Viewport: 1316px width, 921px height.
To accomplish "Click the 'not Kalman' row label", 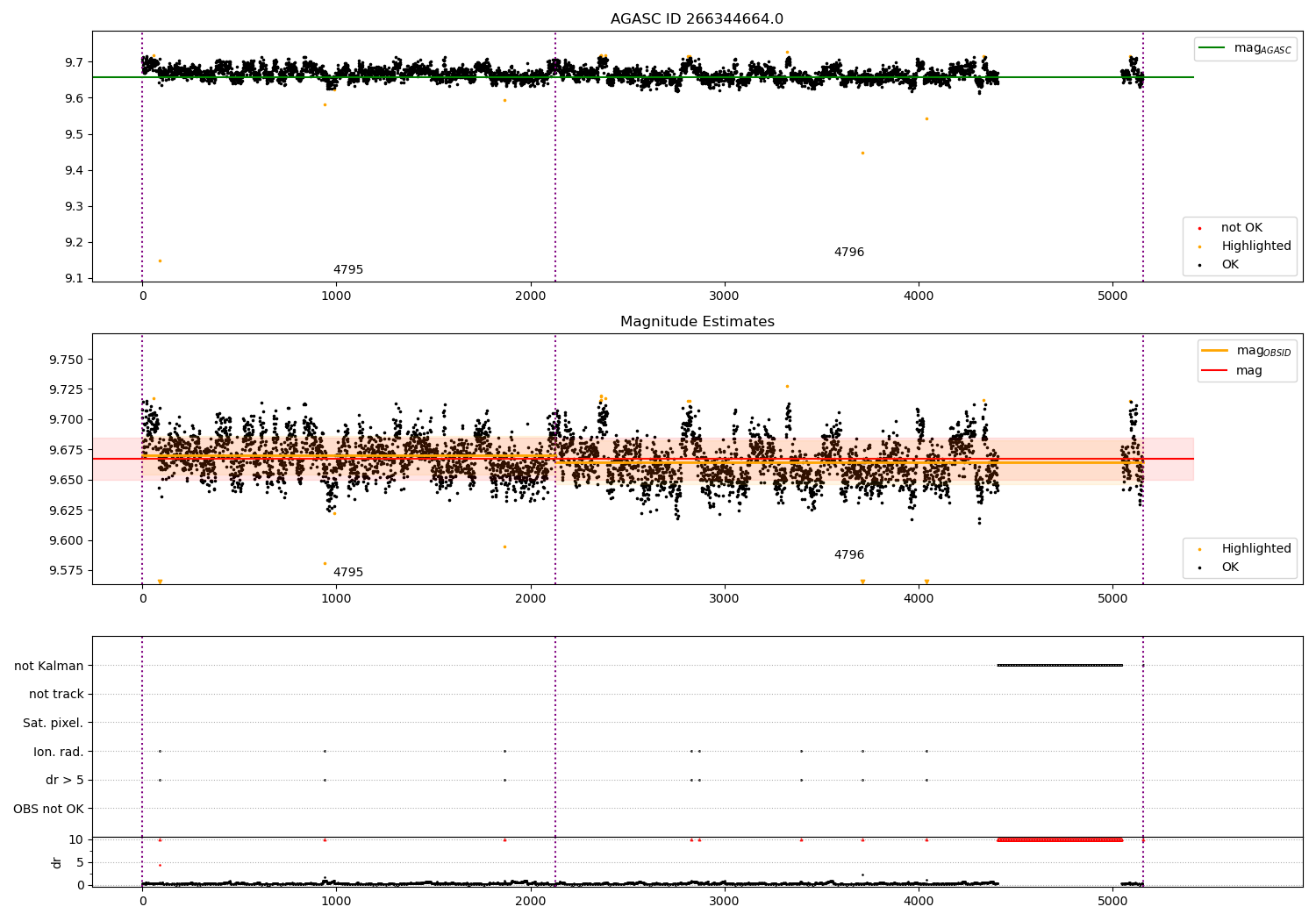I will coord(49,666).
